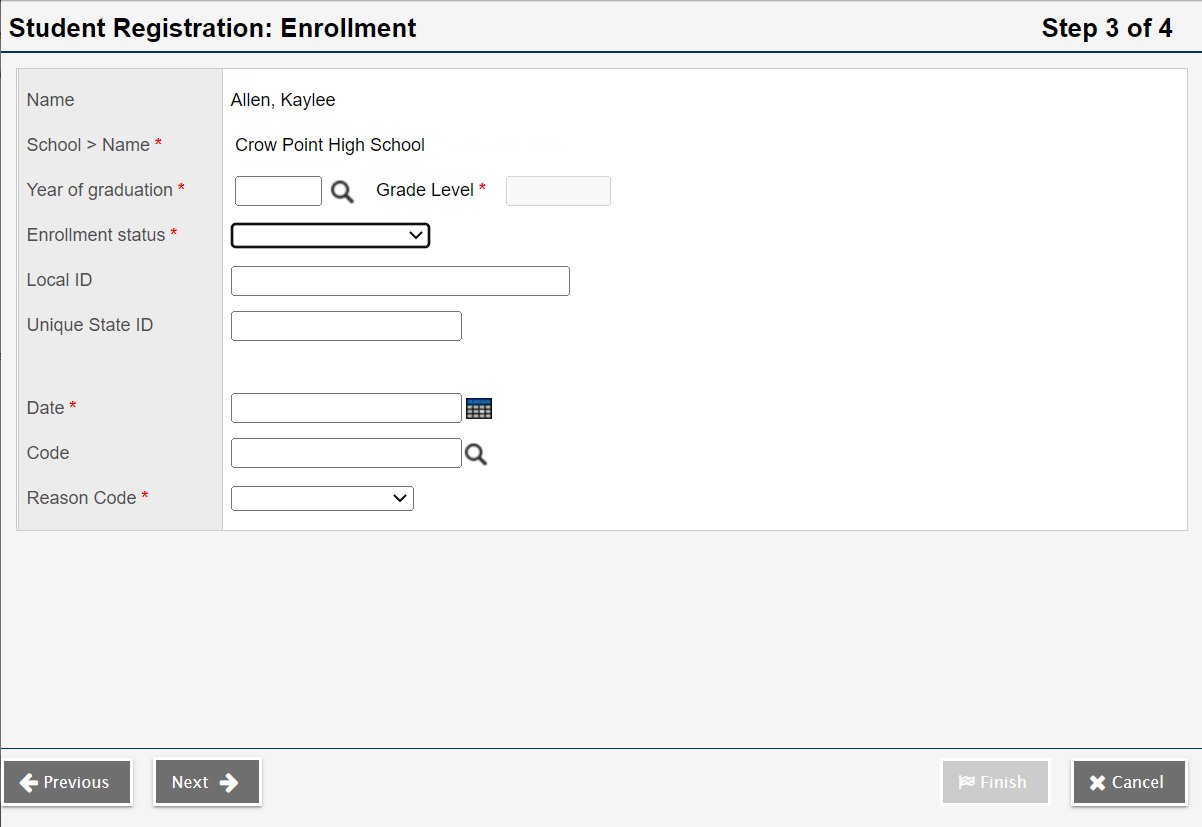Click inside the Year of graduation field
This screenshot has width=1202, height=827.
[x=278, y=191]
